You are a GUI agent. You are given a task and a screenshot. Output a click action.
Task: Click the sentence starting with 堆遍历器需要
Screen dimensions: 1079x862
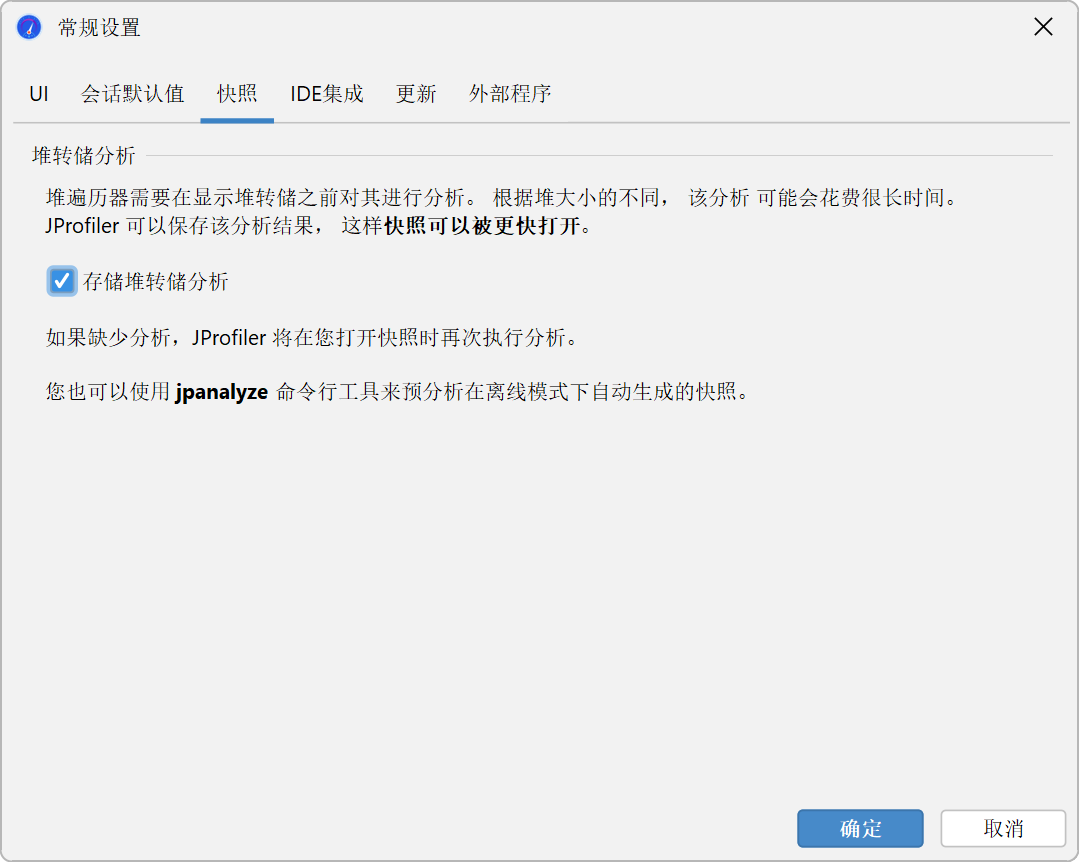point(261,198)
